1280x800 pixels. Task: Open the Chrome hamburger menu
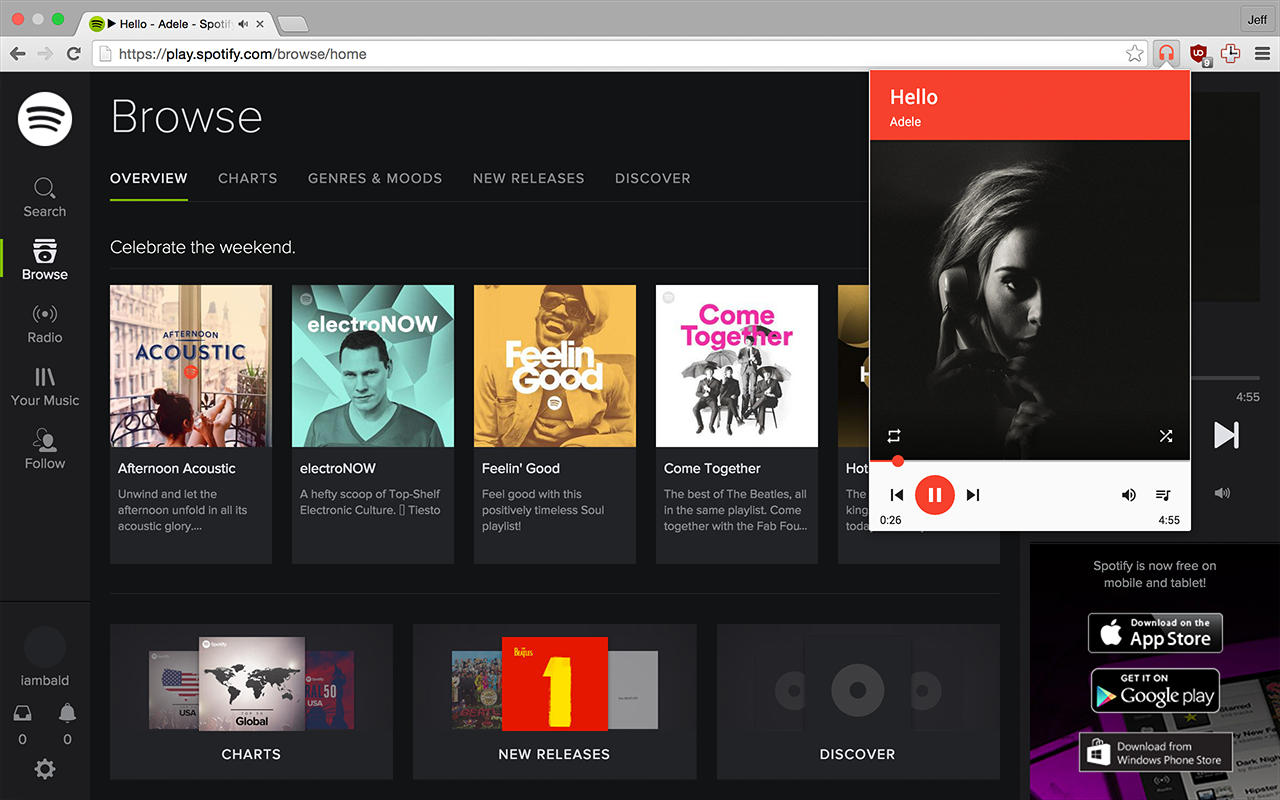1262,54
